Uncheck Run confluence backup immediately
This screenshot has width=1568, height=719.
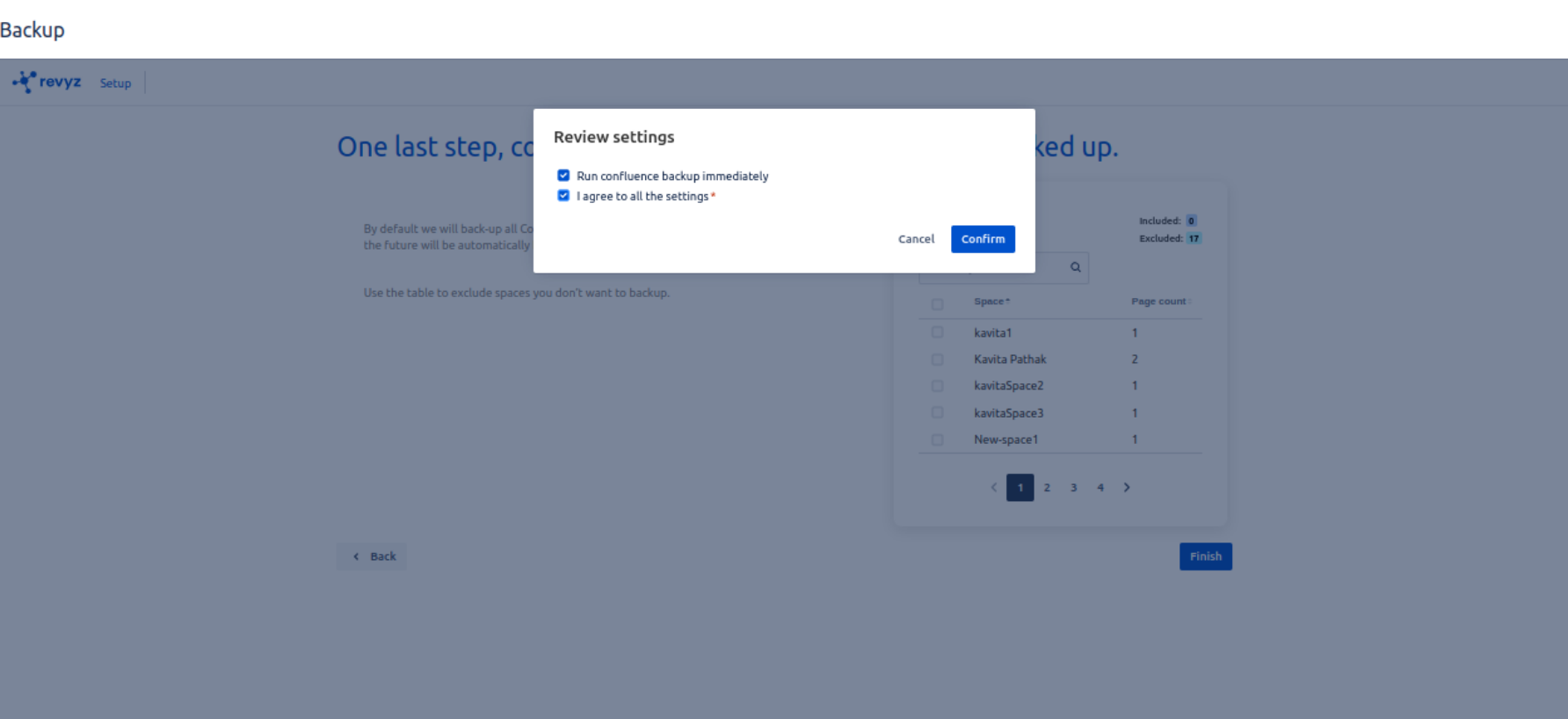(x=563, y=176)
